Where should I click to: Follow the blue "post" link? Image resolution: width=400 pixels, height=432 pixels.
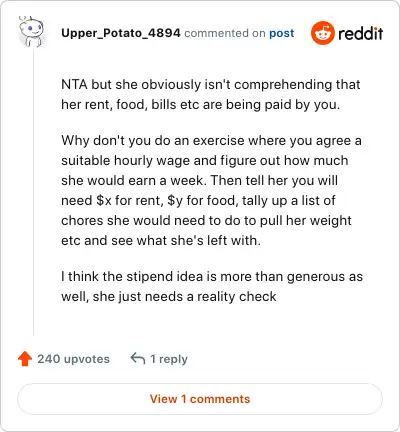pos(282,33)
